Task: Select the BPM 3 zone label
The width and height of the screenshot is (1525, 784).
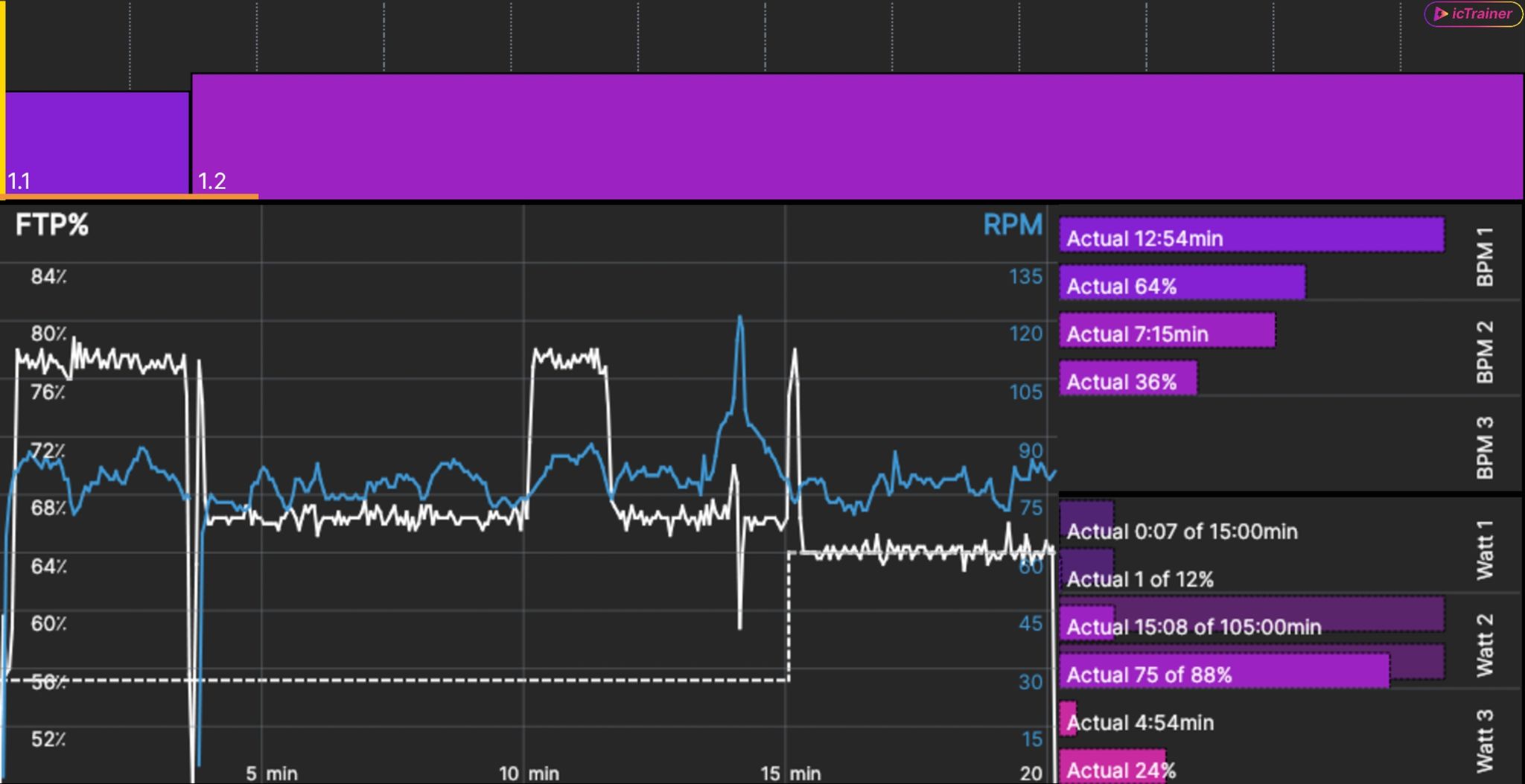Action: [1485, 447]
